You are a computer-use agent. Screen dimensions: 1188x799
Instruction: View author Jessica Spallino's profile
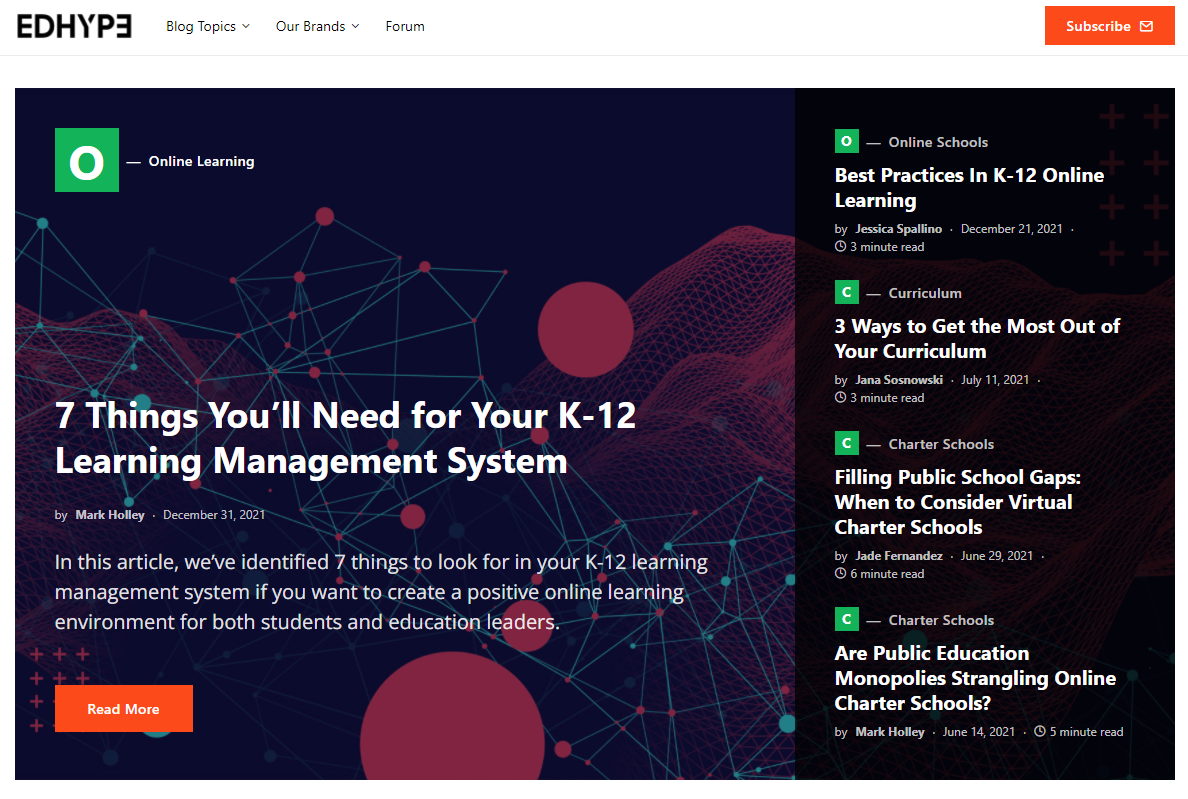(x=898, y=229)
